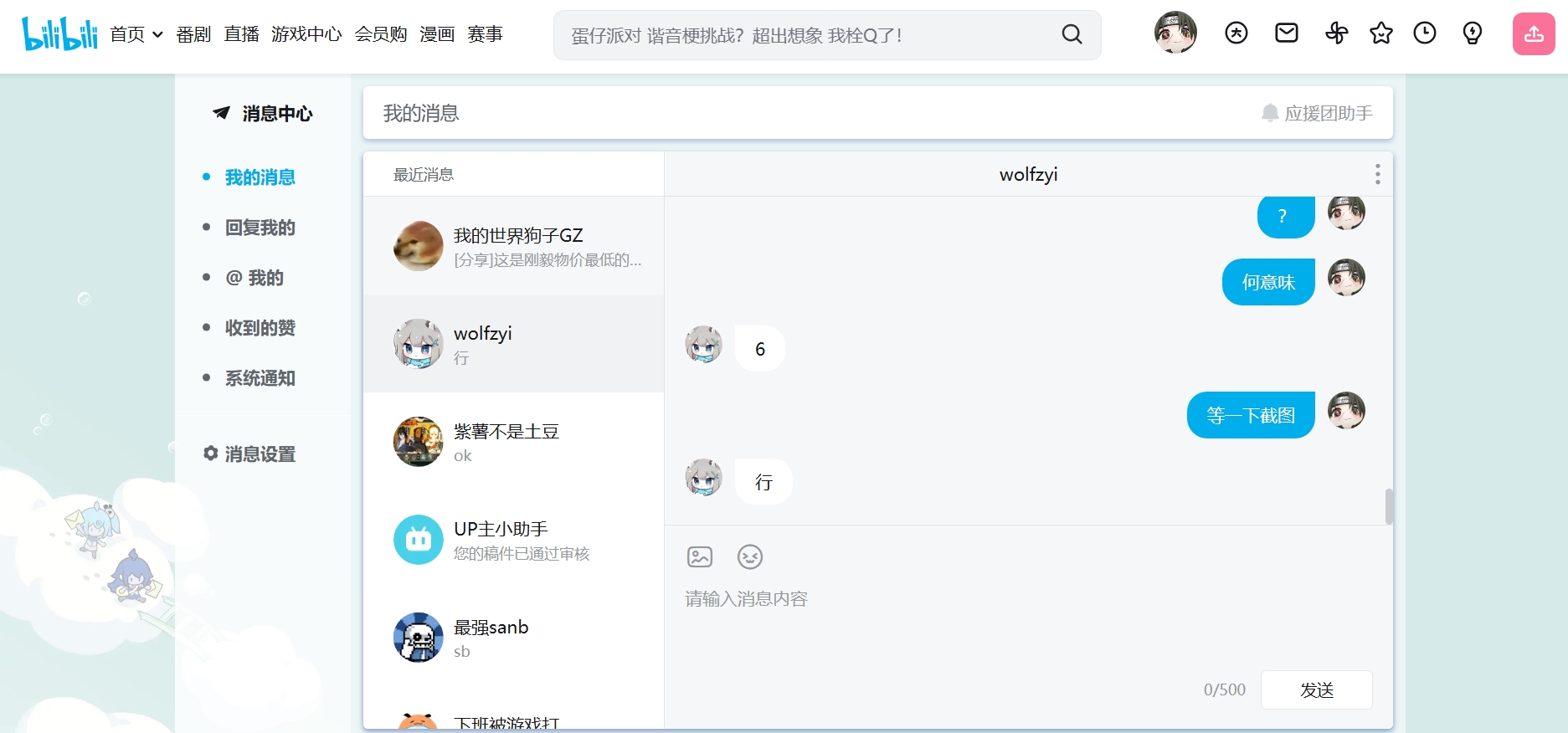Open the lightbulb creation center icon
Viewport: 1568px width, 733px height.
pyautogui.click(x=1472, y=33)
